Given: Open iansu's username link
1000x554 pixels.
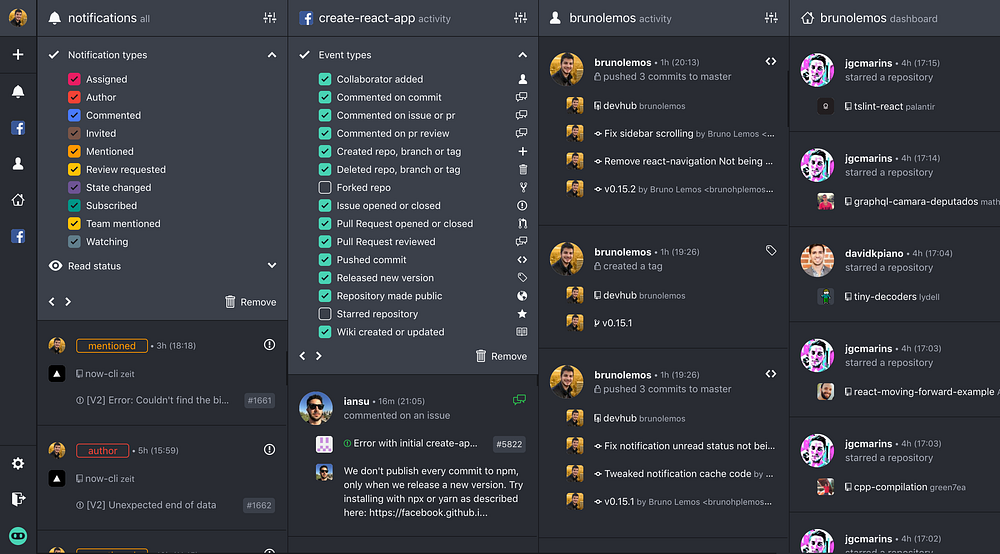Looking at the screenshot, I should tap(357, 401).
